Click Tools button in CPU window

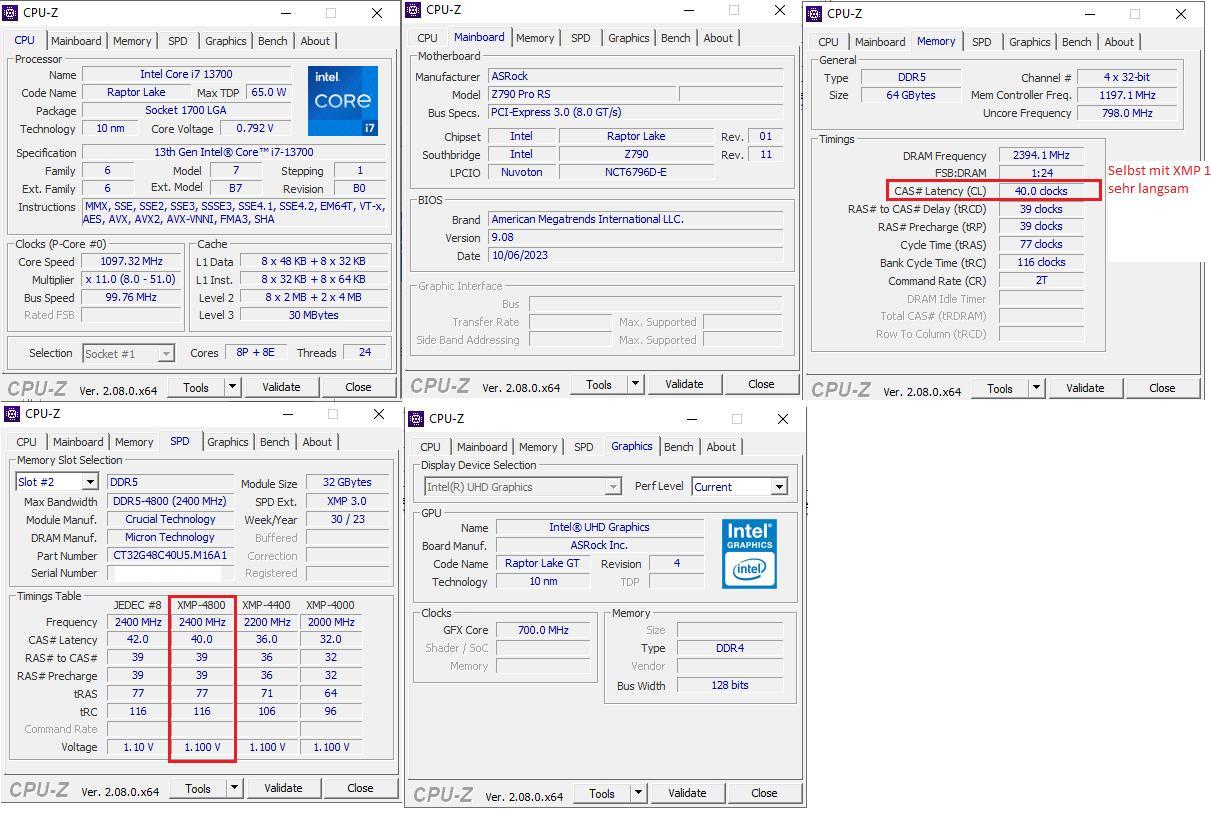coord(196,387)
